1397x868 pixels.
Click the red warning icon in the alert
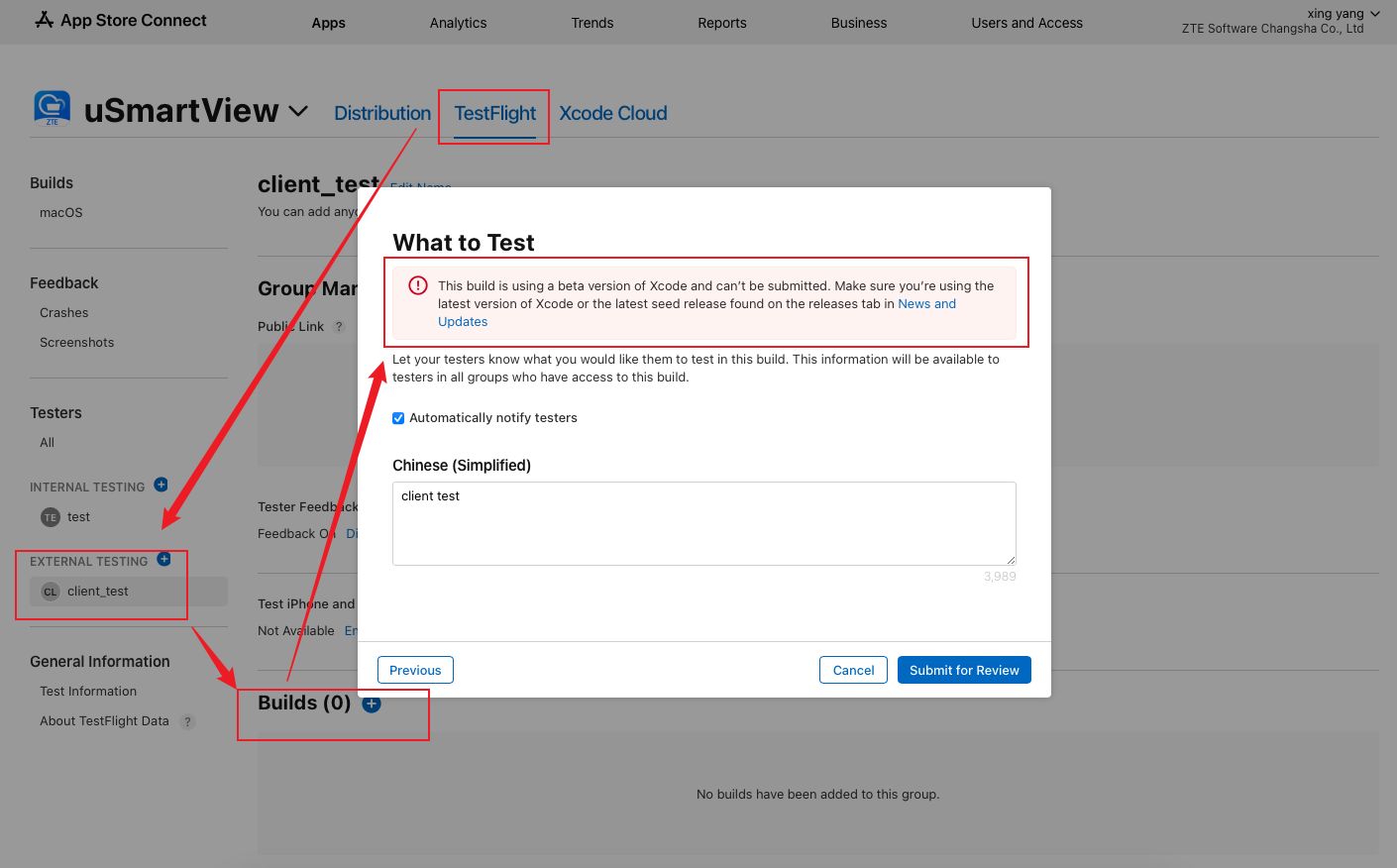[418, 285]
